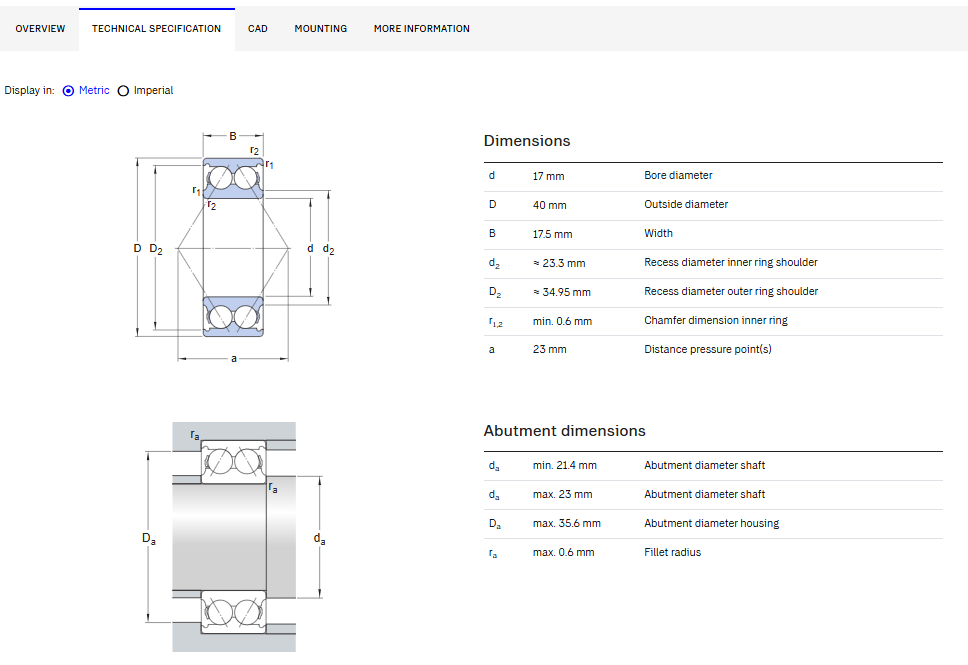Click Chamfer dimension inner ring text
Image resolution: width=968 pixels, height=665 pixels.
pos(716,320)
